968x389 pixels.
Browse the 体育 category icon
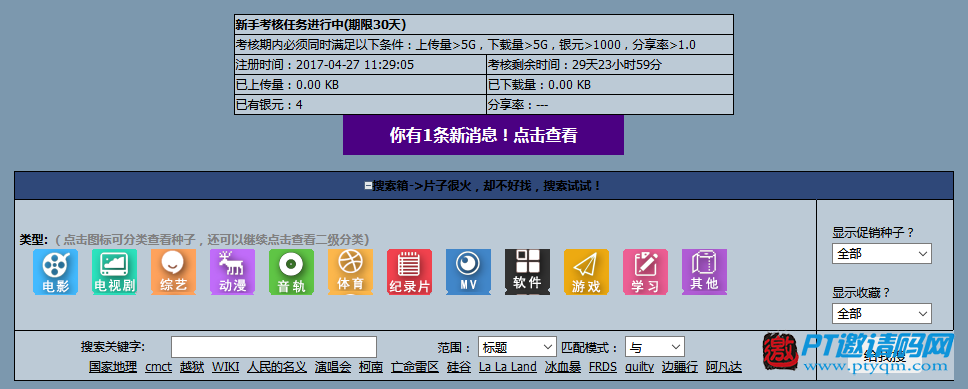tap(350, 272)
